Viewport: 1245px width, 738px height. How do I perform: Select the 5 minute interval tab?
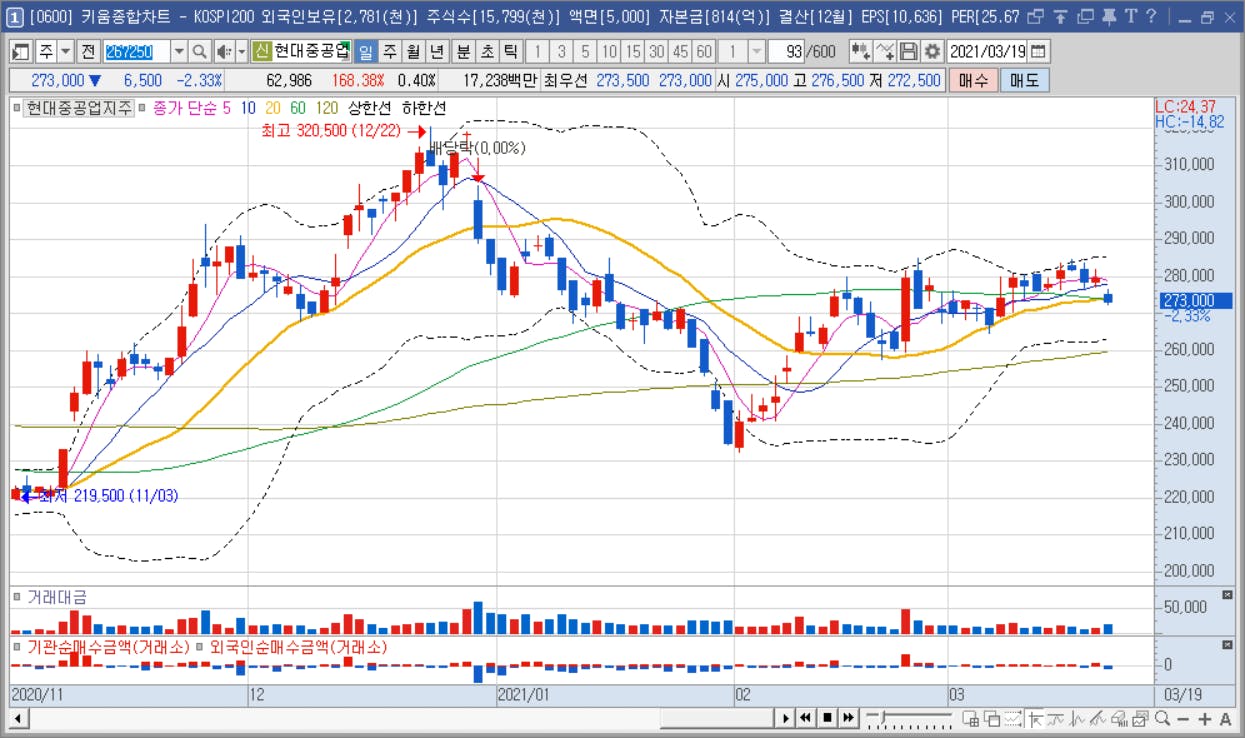point(585,51)
